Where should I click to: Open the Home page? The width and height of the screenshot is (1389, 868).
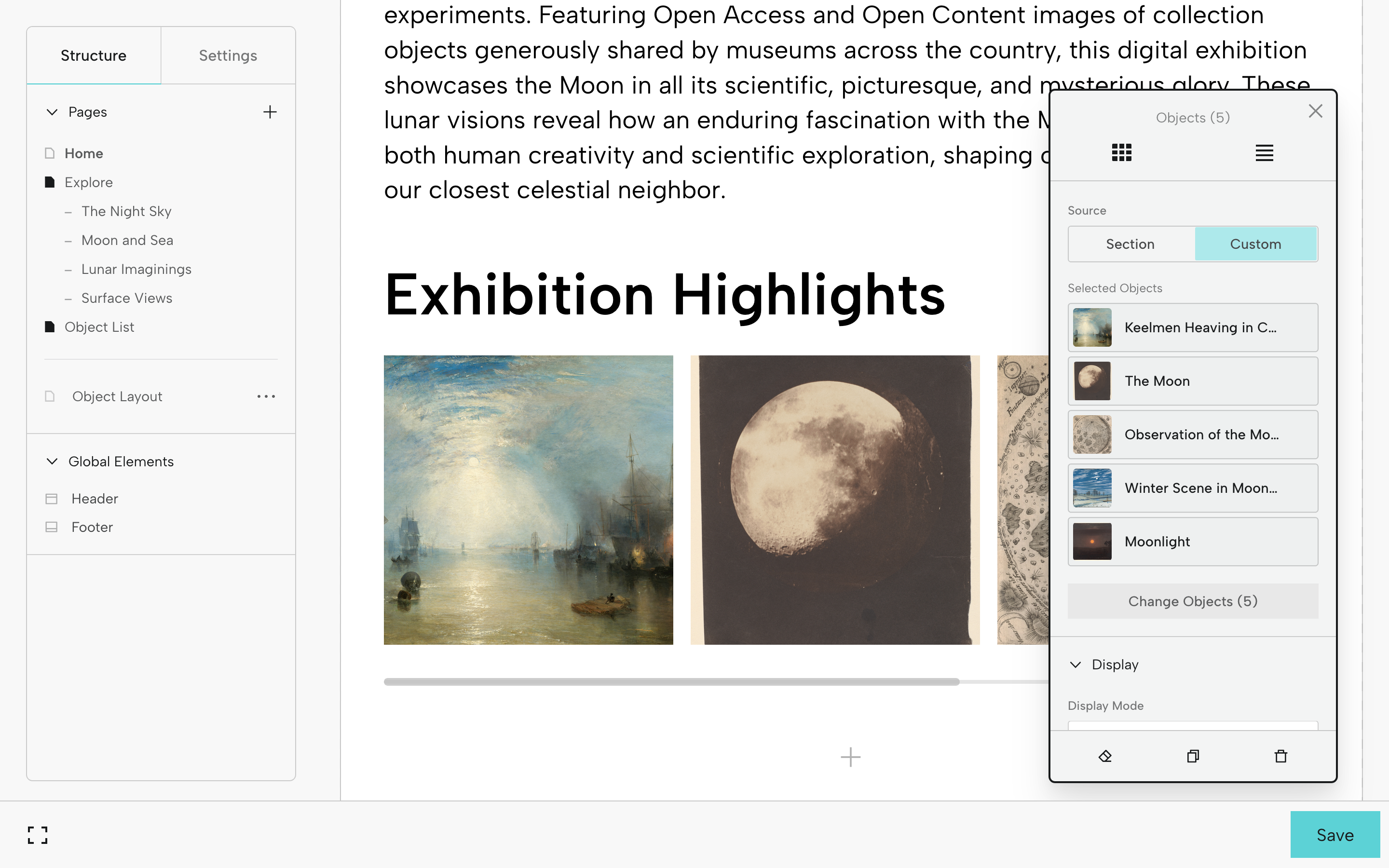tap(84, 153)
